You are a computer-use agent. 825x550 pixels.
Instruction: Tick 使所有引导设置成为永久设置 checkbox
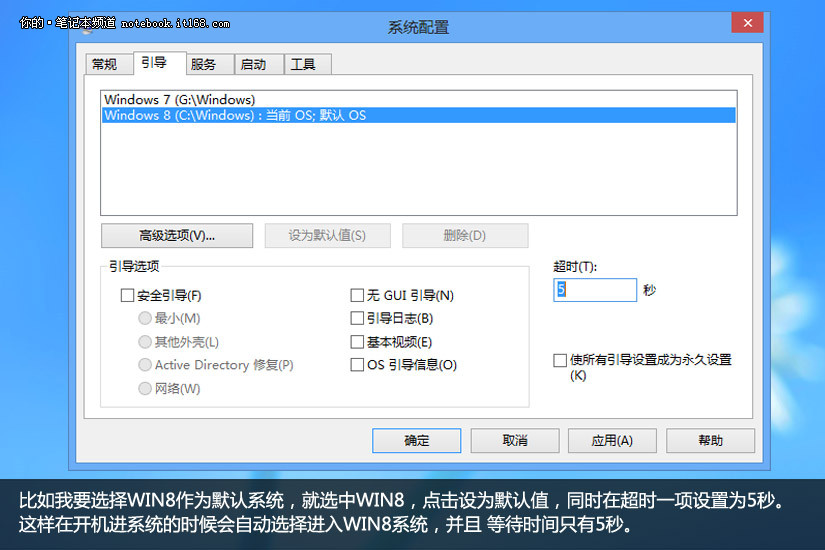coord(560,360)
